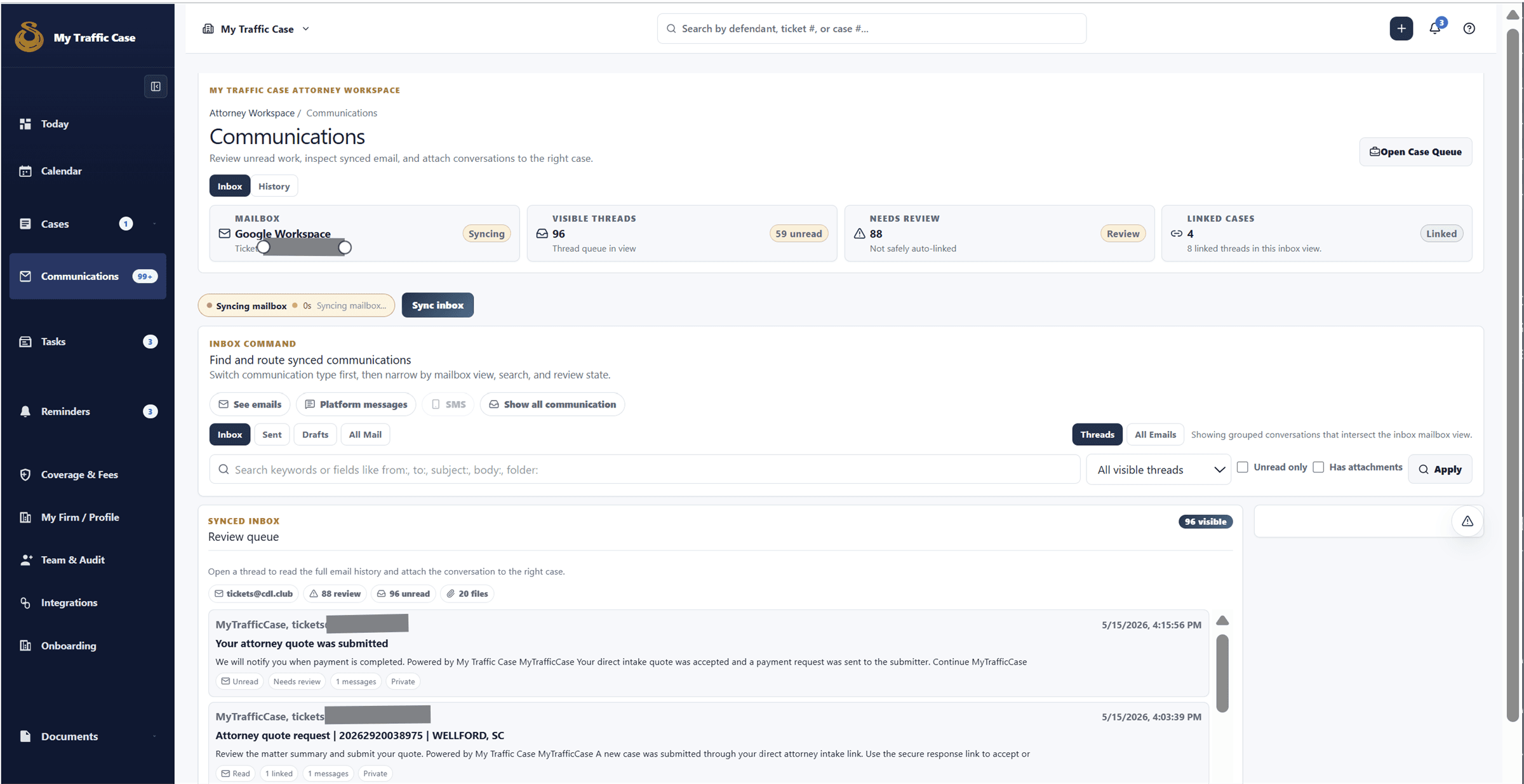This screenshot has width=1524, height=784.
Task: Switch to the Sent mailbox tab
Action: 272,434
